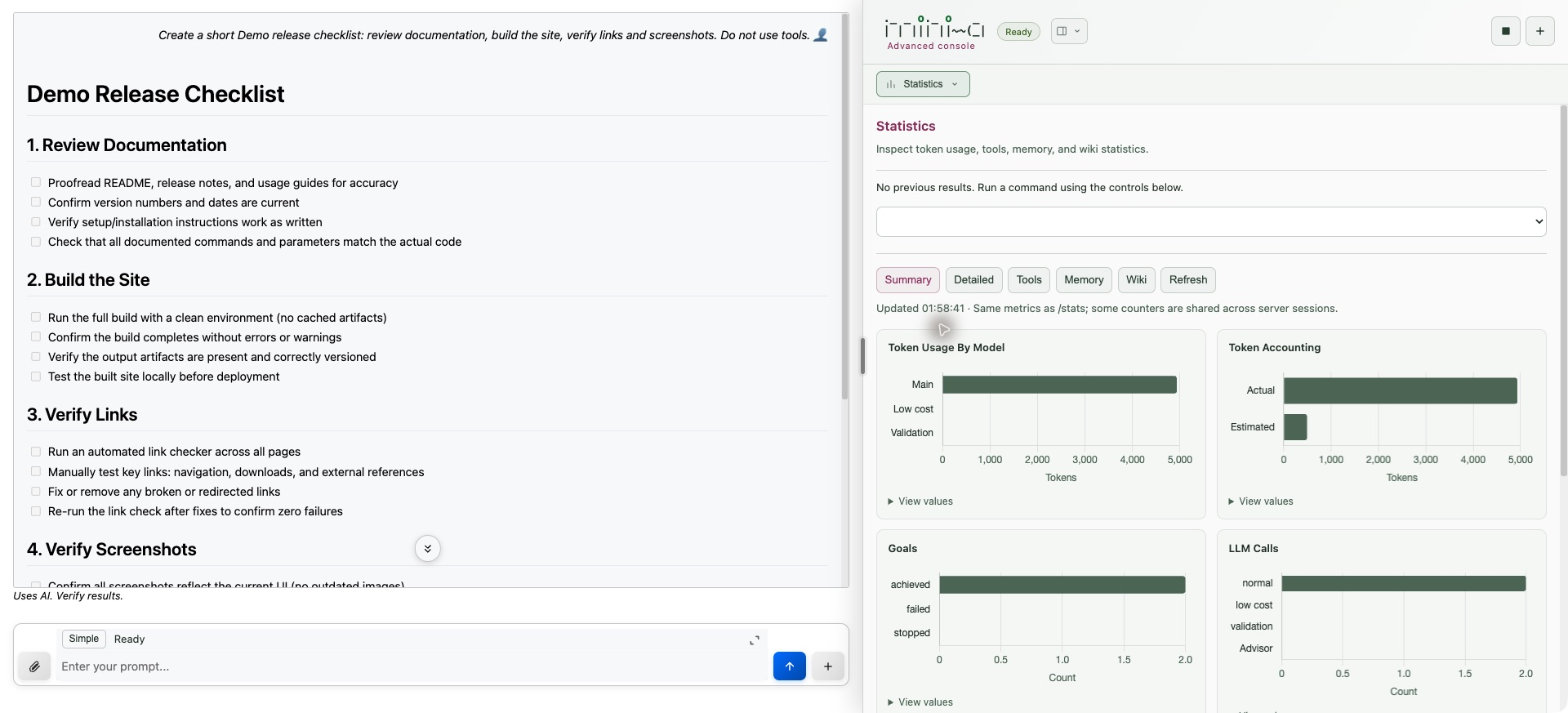Switch to the Summary tab
1568x713 pixels.
[908, 280]
